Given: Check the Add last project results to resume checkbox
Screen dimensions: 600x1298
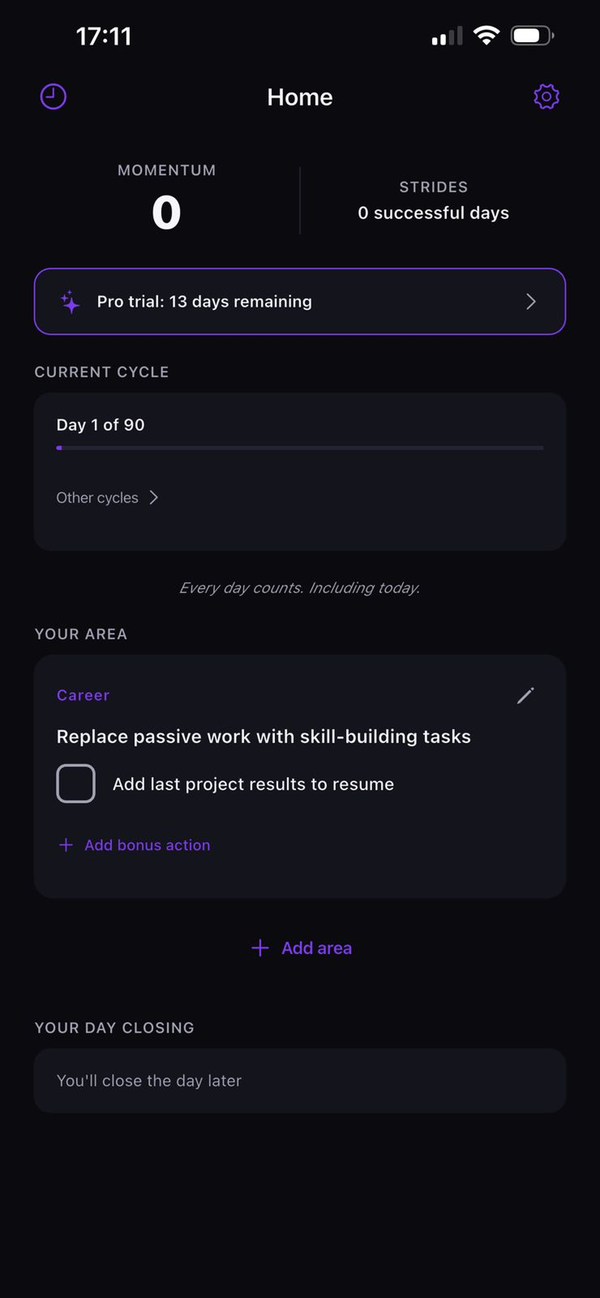Looking at the screenshot, I should click(76, 783).
